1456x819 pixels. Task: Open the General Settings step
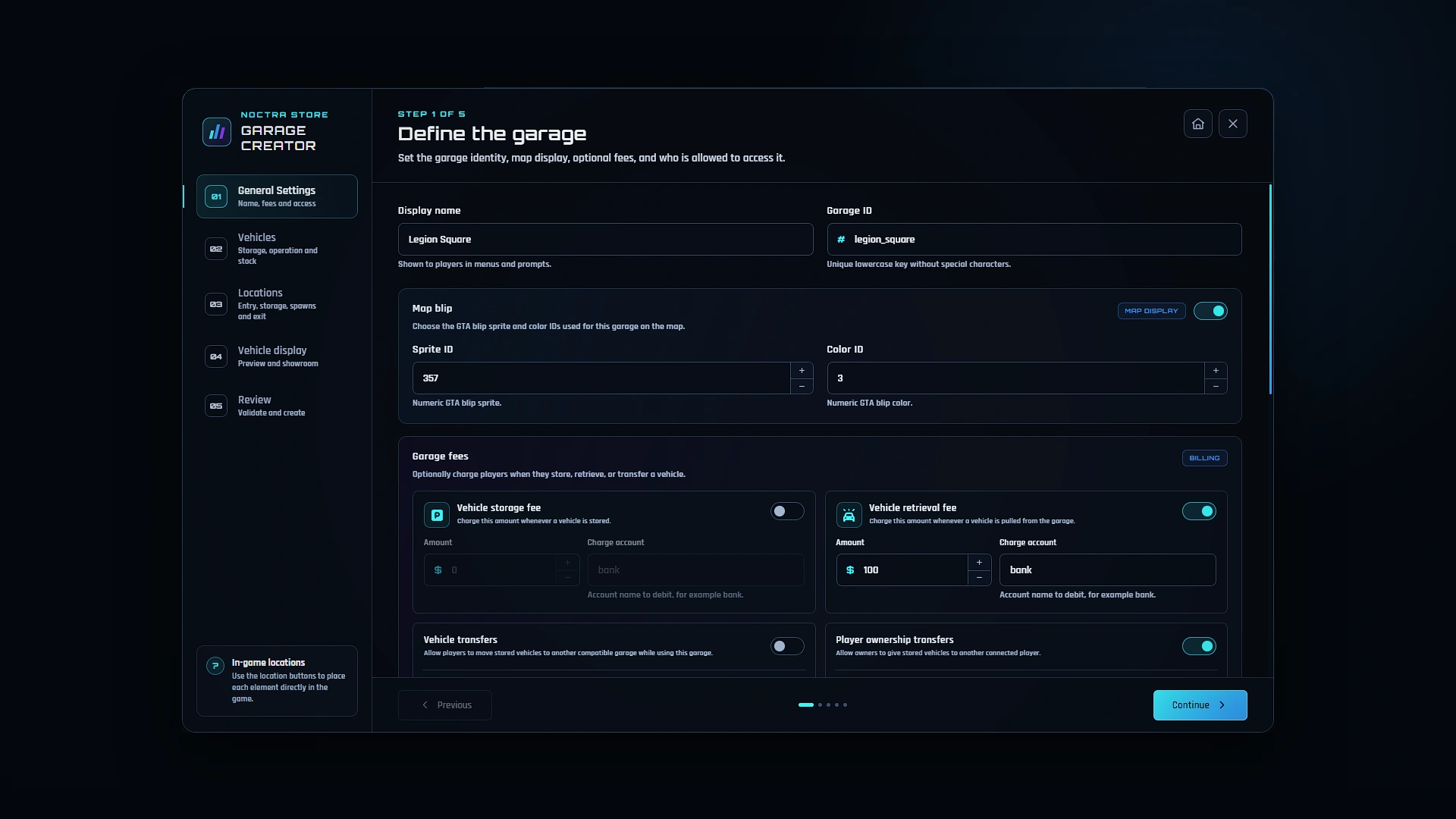tap(277, 196)
